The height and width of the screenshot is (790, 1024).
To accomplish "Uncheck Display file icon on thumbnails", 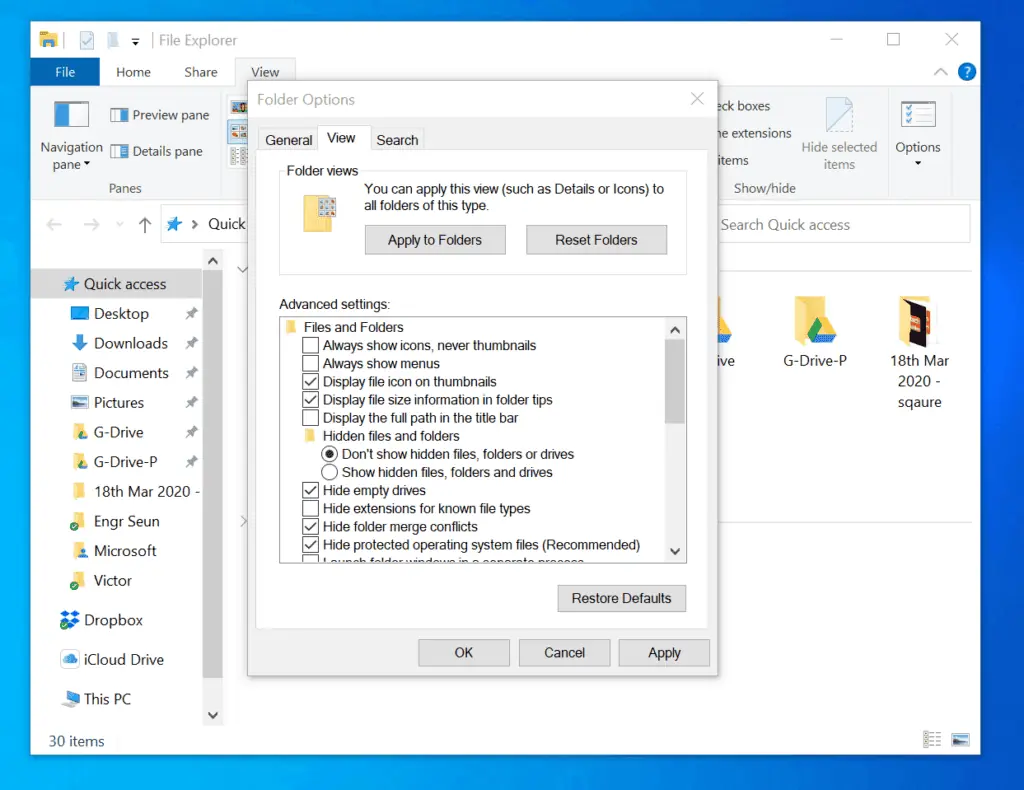I will [311, 382].
